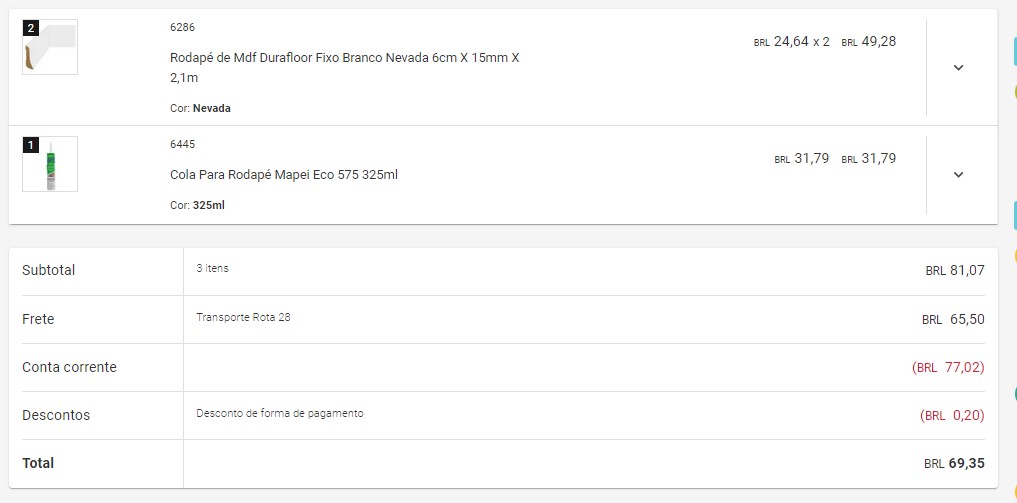Click the Conta corrente row label
1017x503 pixels.
[69, 367]
